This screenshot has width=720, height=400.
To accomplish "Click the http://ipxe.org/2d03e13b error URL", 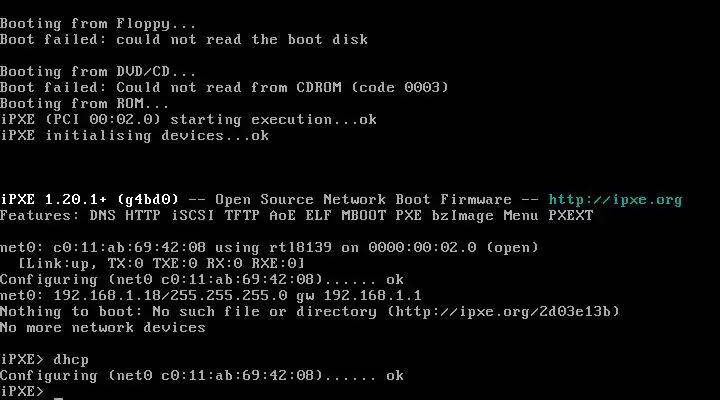I will (x=503, y=312).
